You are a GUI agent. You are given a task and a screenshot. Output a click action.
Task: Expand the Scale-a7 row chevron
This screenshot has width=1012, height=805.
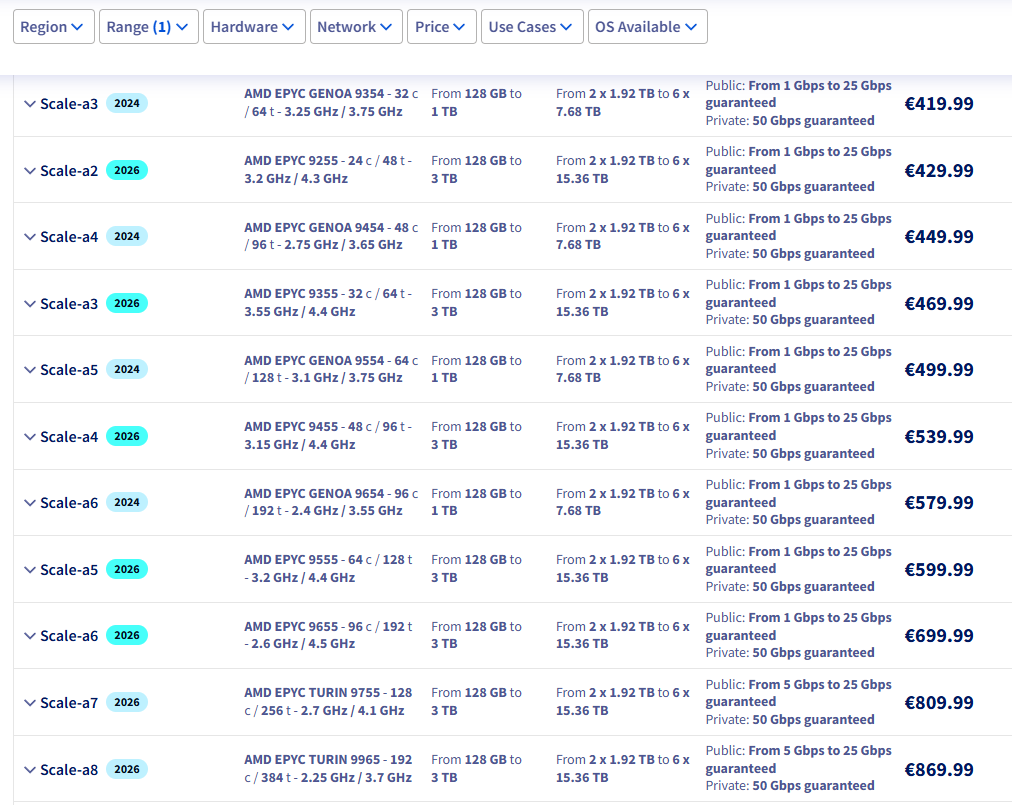[30, 703]
